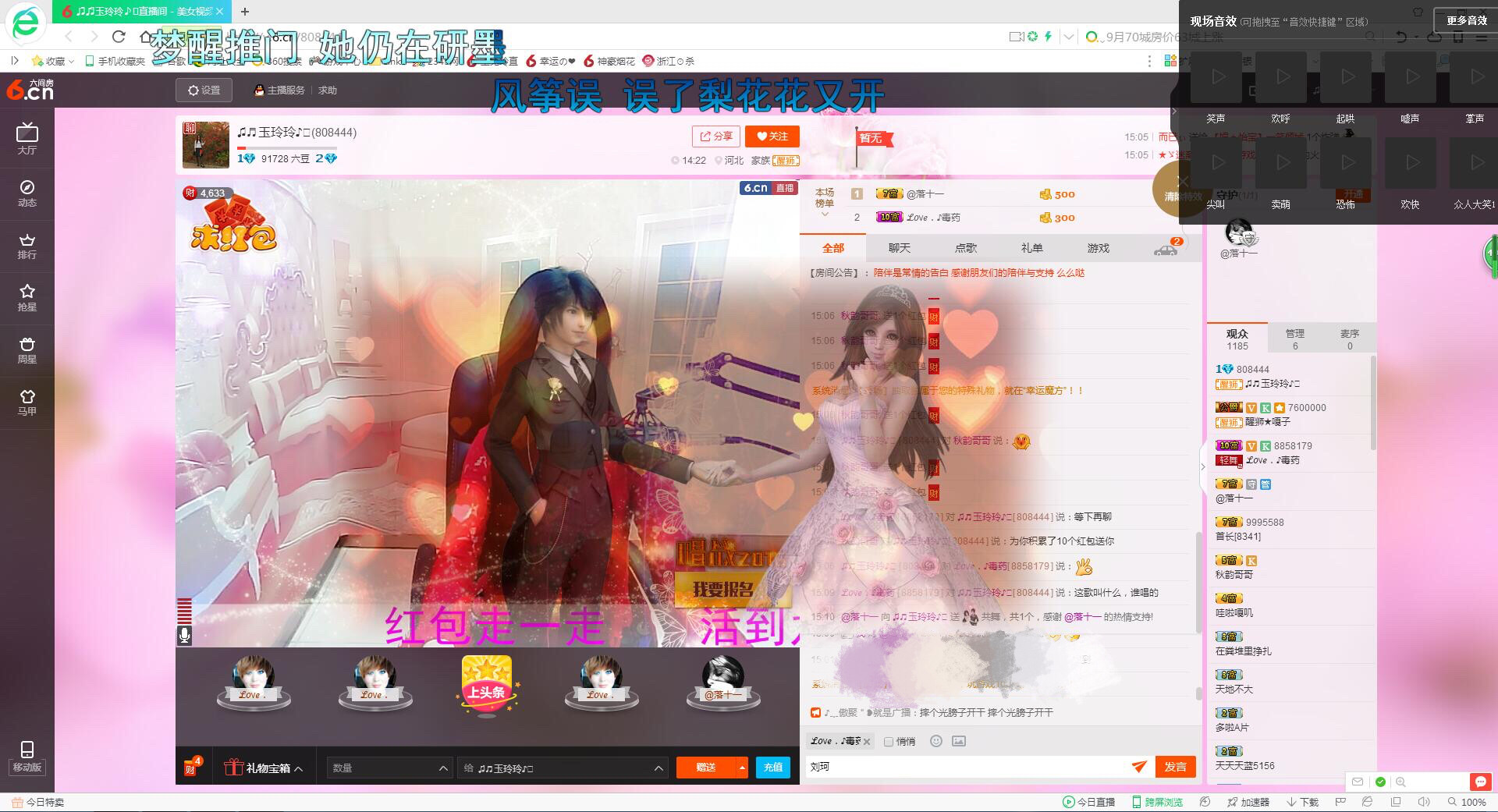Click the 求红包 red envelope icon
Viewport: 1498px width, 812px height.
point(233,225)
